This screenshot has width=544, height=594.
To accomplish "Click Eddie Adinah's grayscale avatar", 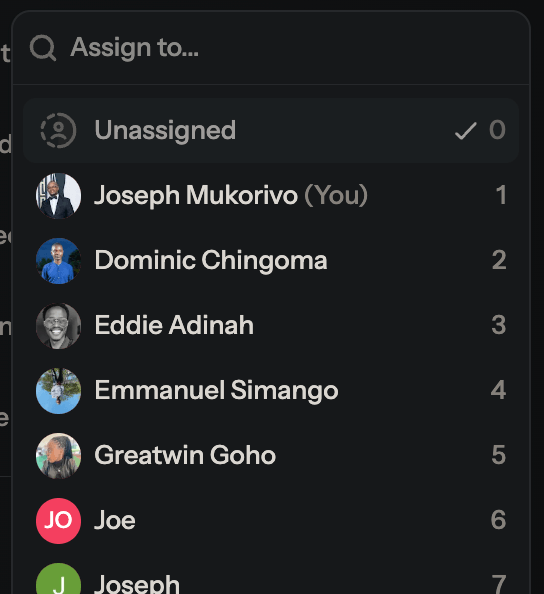I will coord(58,326).
